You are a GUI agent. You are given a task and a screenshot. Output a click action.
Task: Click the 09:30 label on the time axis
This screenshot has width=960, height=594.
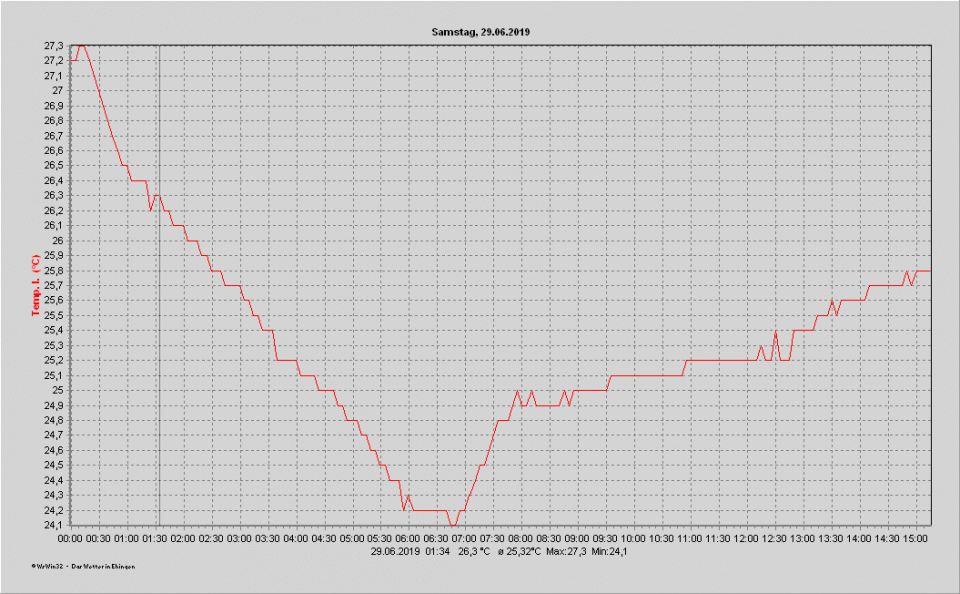pyautogui.click(x=606, y=538)
